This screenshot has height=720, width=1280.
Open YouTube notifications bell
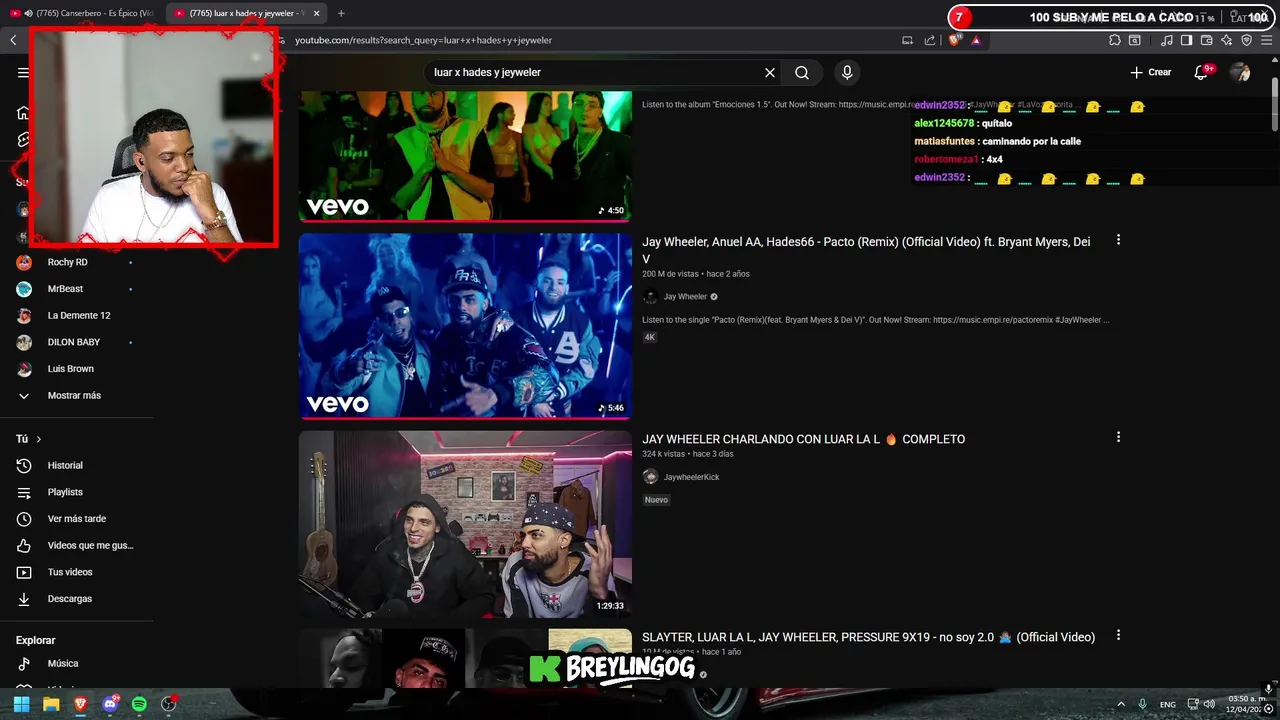pos(1202,72)
